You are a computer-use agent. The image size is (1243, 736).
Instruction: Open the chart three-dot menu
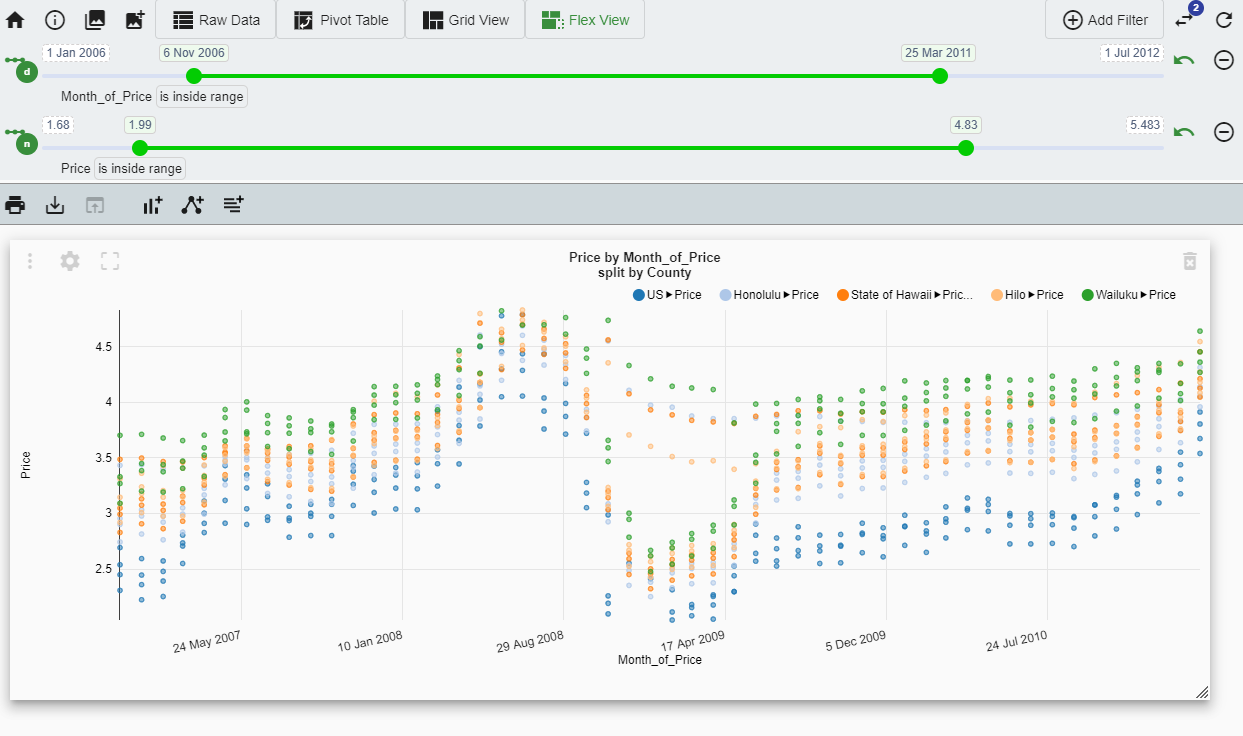30,261
